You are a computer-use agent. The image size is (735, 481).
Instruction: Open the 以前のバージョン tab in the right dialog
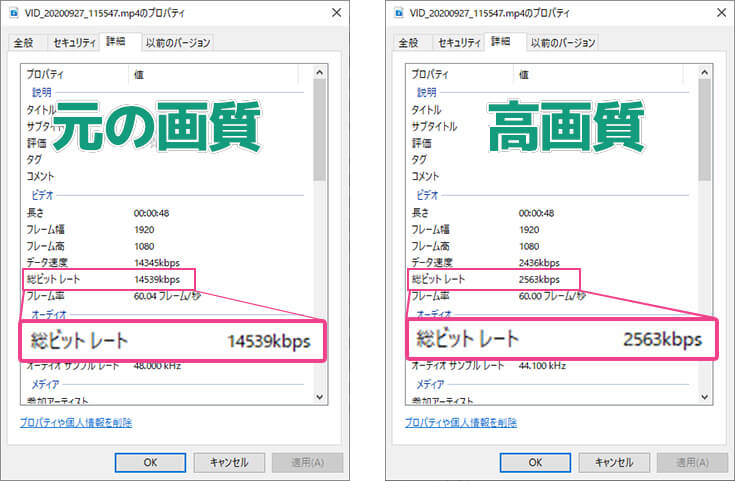tap(563, 43)
